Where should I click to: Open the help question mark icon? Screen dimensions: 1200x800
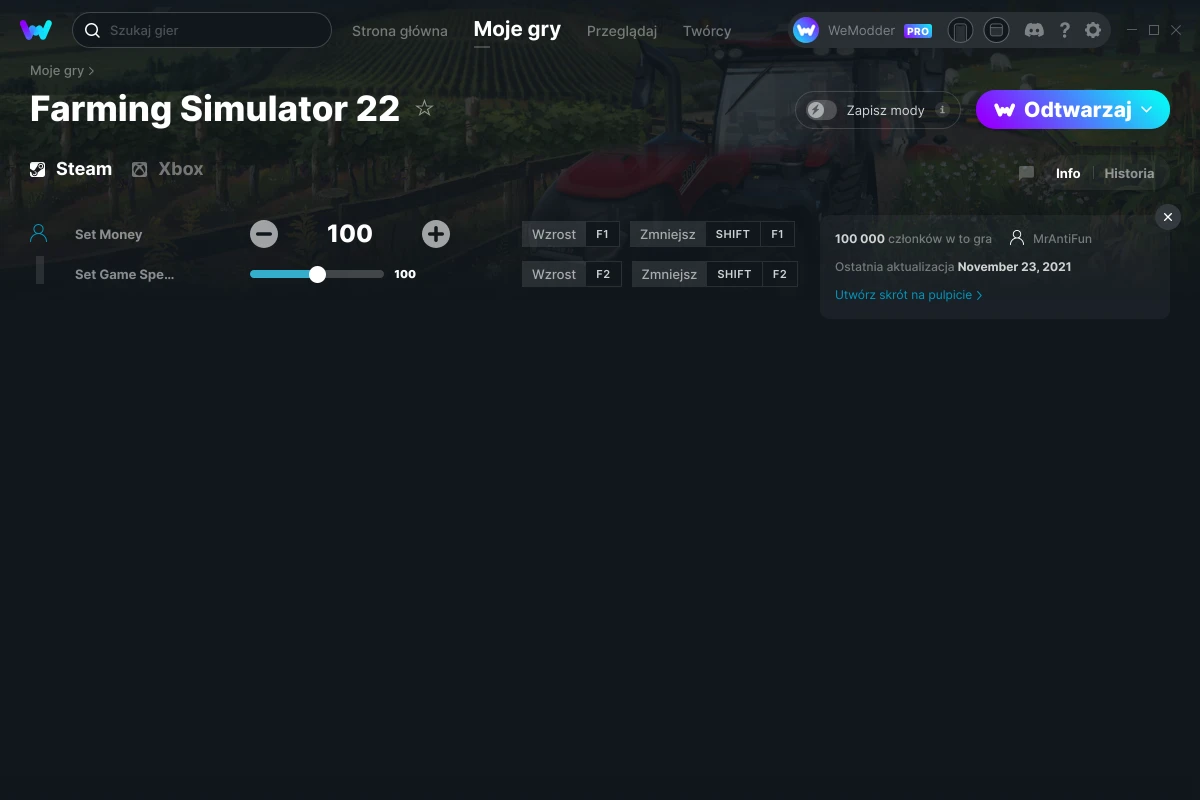tap(1064, 30)
